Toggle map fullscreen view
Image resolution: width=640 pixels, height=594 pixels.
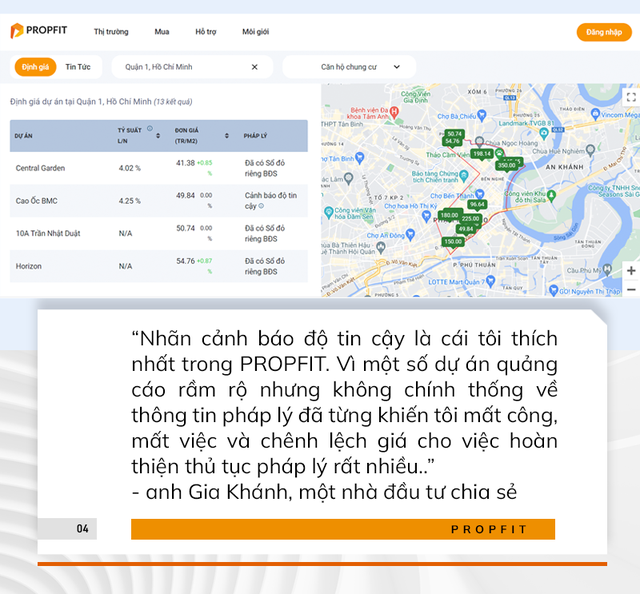click(x=631, y=97)
